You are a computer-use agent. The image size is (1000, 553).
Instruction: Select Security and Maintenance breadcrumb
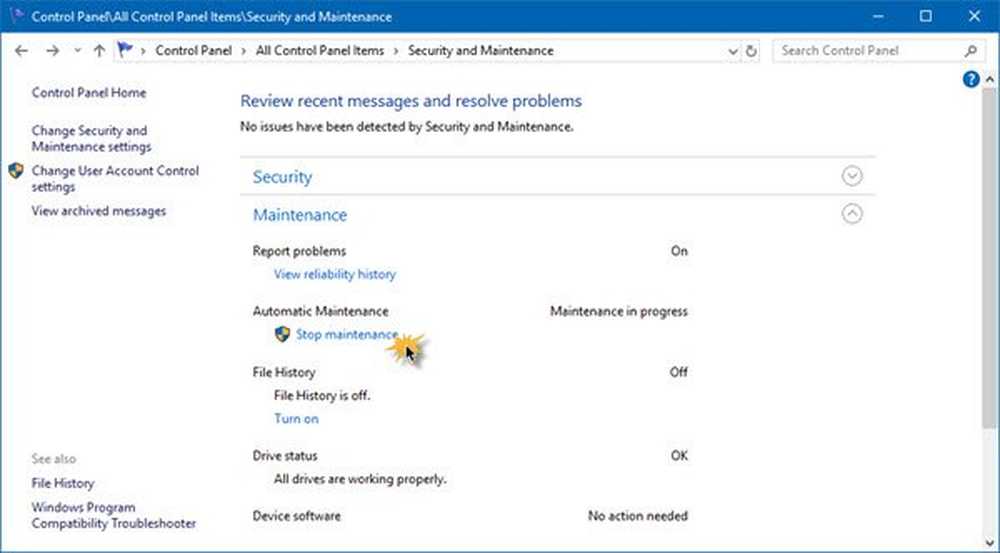pyautogui.click(x=480, y=50)
